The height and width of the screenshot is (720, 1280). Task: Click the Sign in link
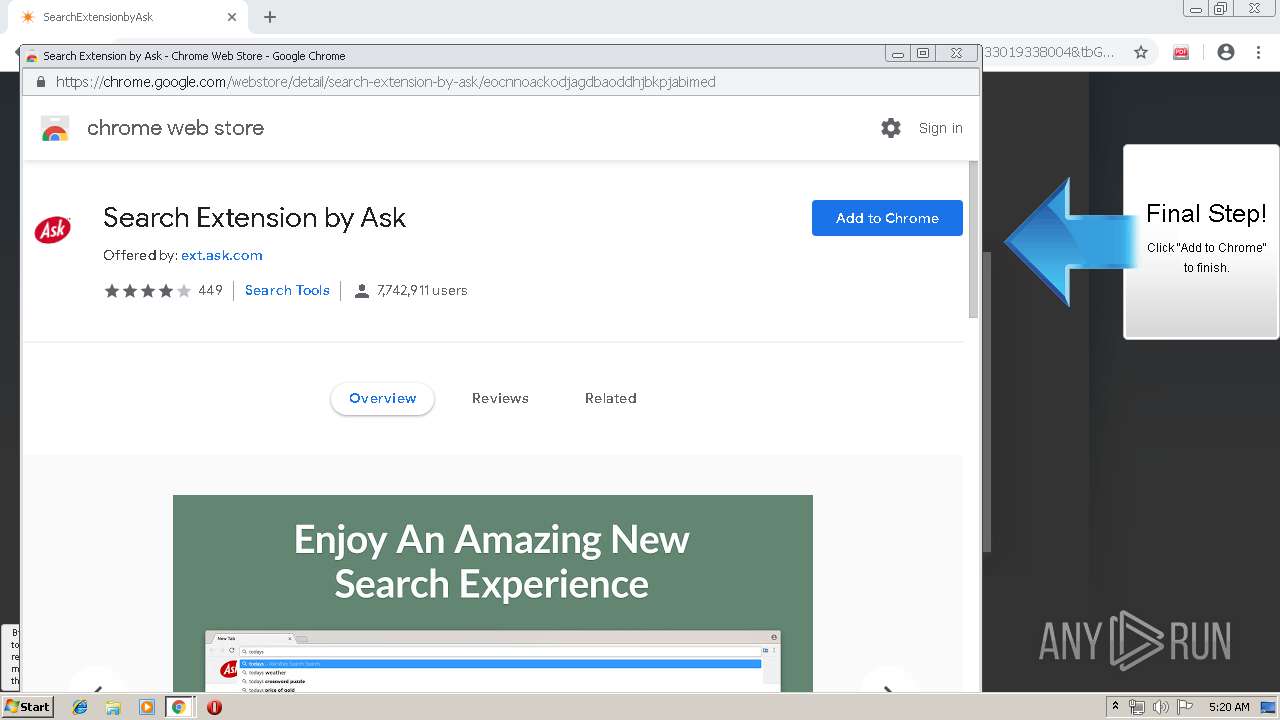pyautogui.click(x=940, y=128)
